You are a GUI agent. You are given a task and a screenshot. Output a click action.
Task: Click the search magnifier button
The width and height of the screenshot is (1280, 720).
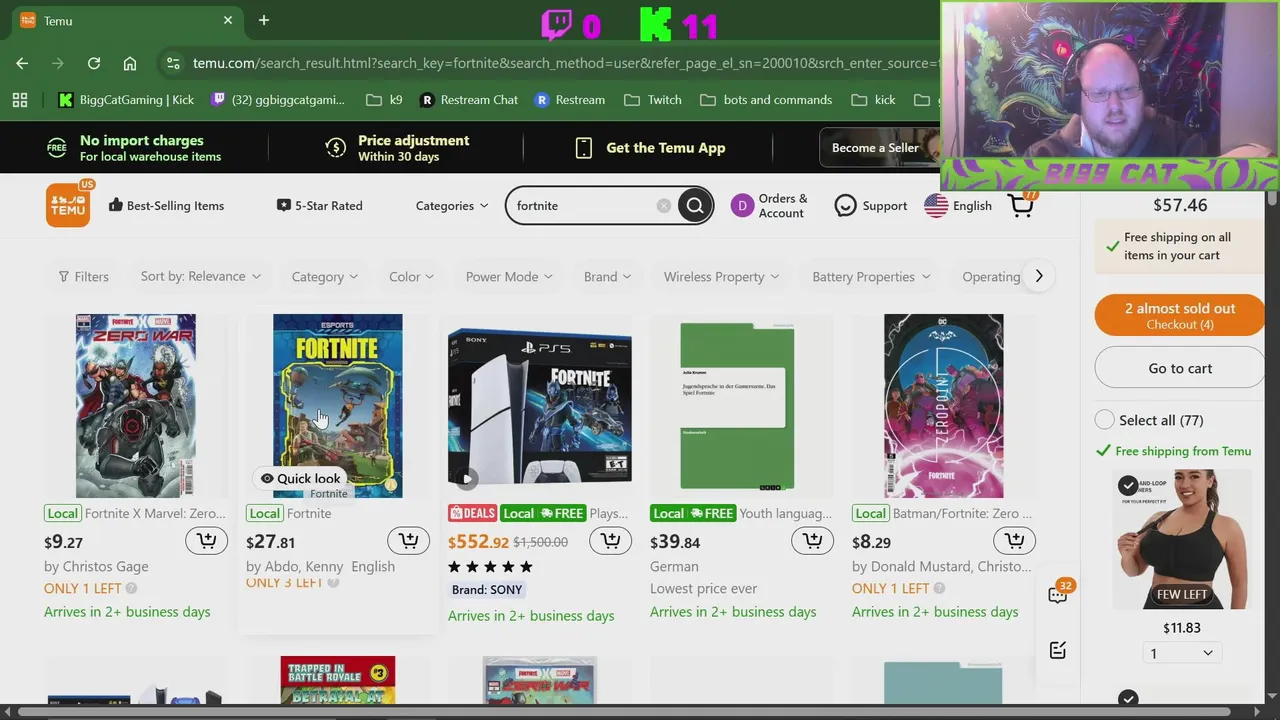[x=694, y=206]
